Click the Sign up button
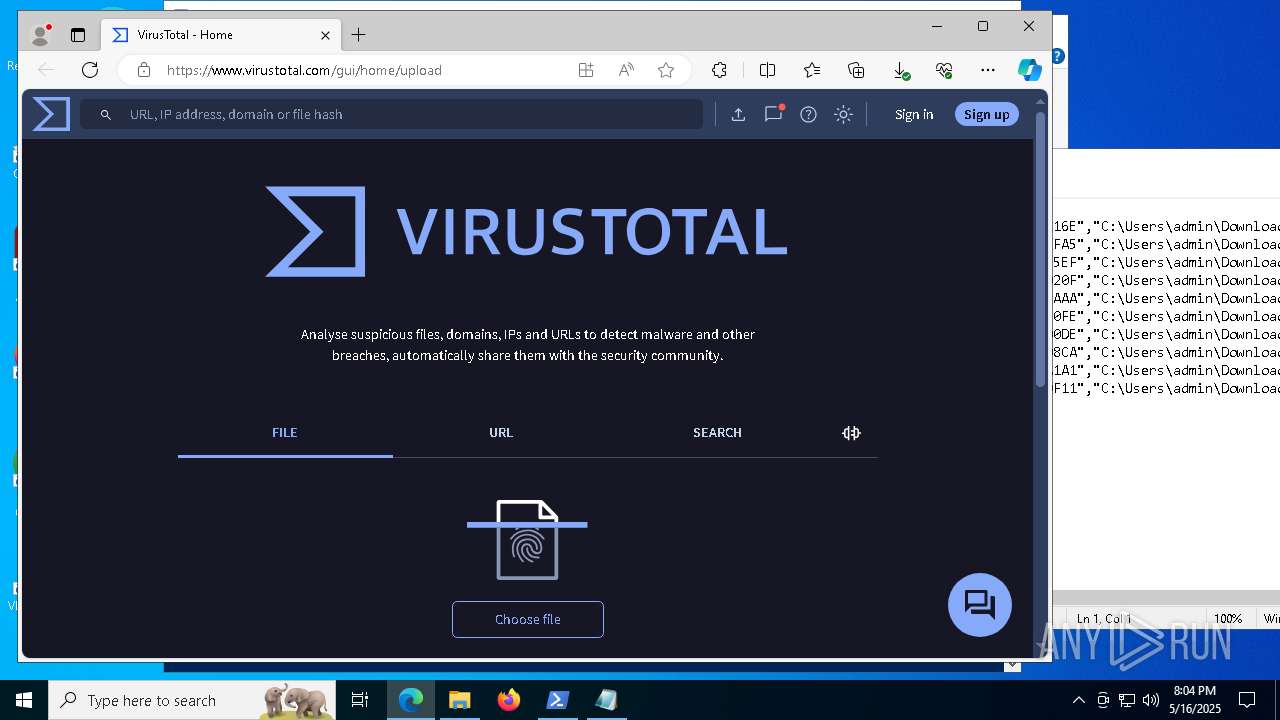This screenshot has width=1280, height=720. point(986,114)
